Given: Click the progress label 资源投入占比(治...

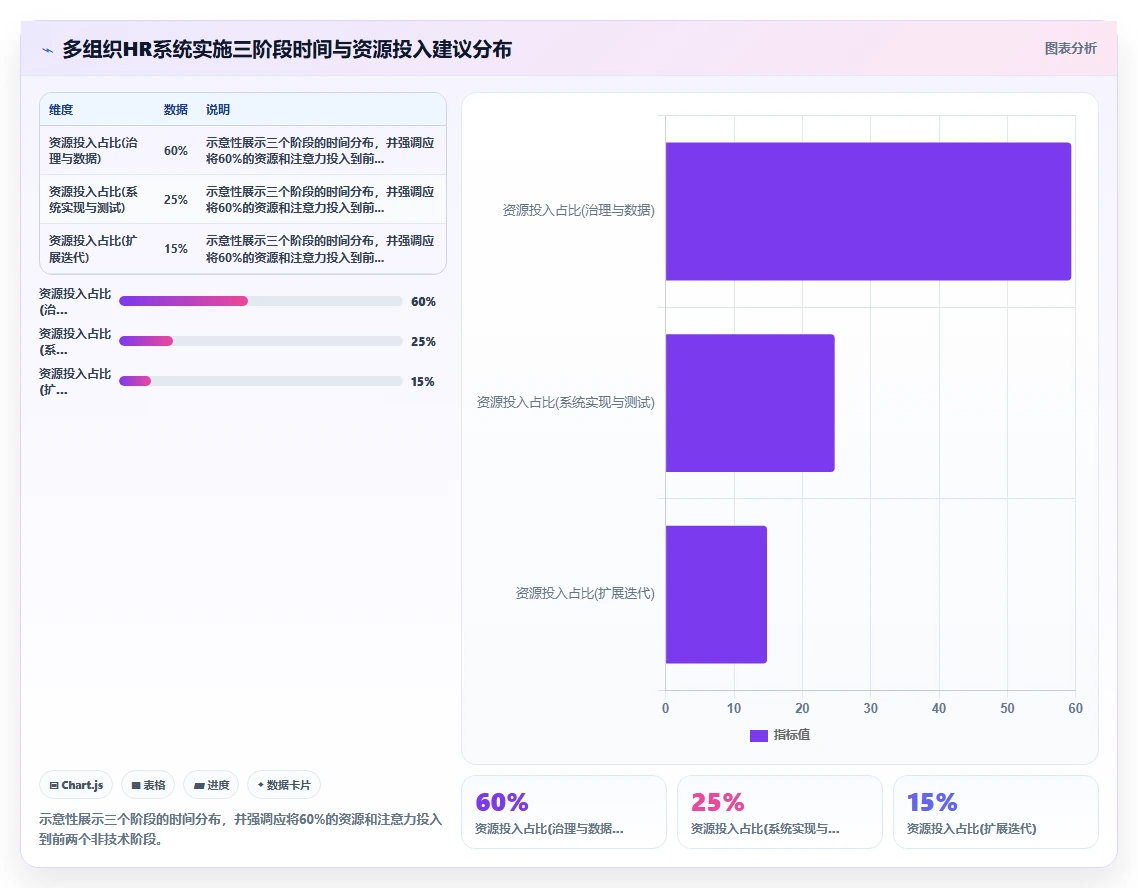Looking at the screenshot, I should pyautogui.click(x=75, y=302).
